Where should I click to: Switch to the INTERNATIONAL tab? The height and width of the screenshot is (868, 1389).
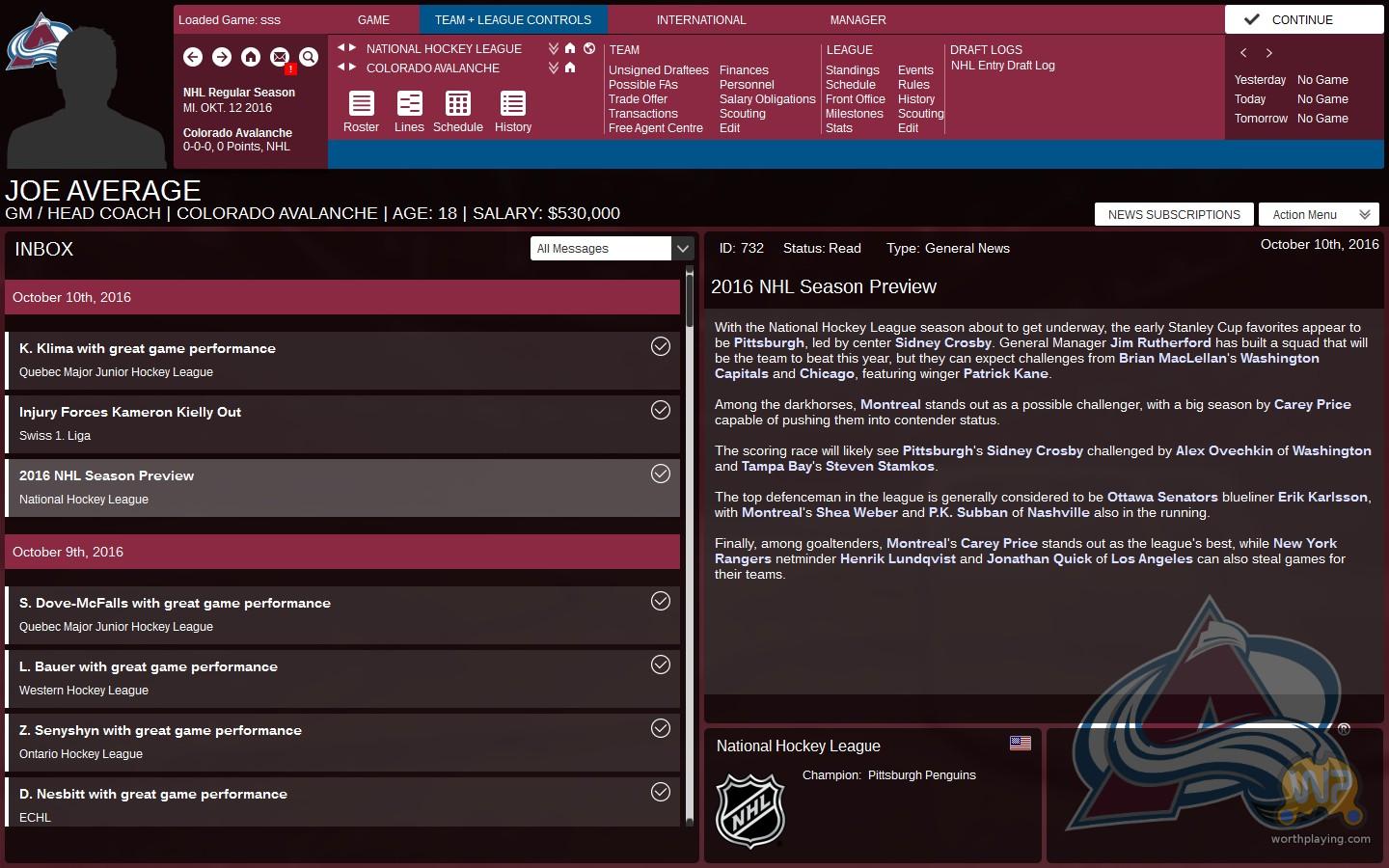tap(701, 20)
